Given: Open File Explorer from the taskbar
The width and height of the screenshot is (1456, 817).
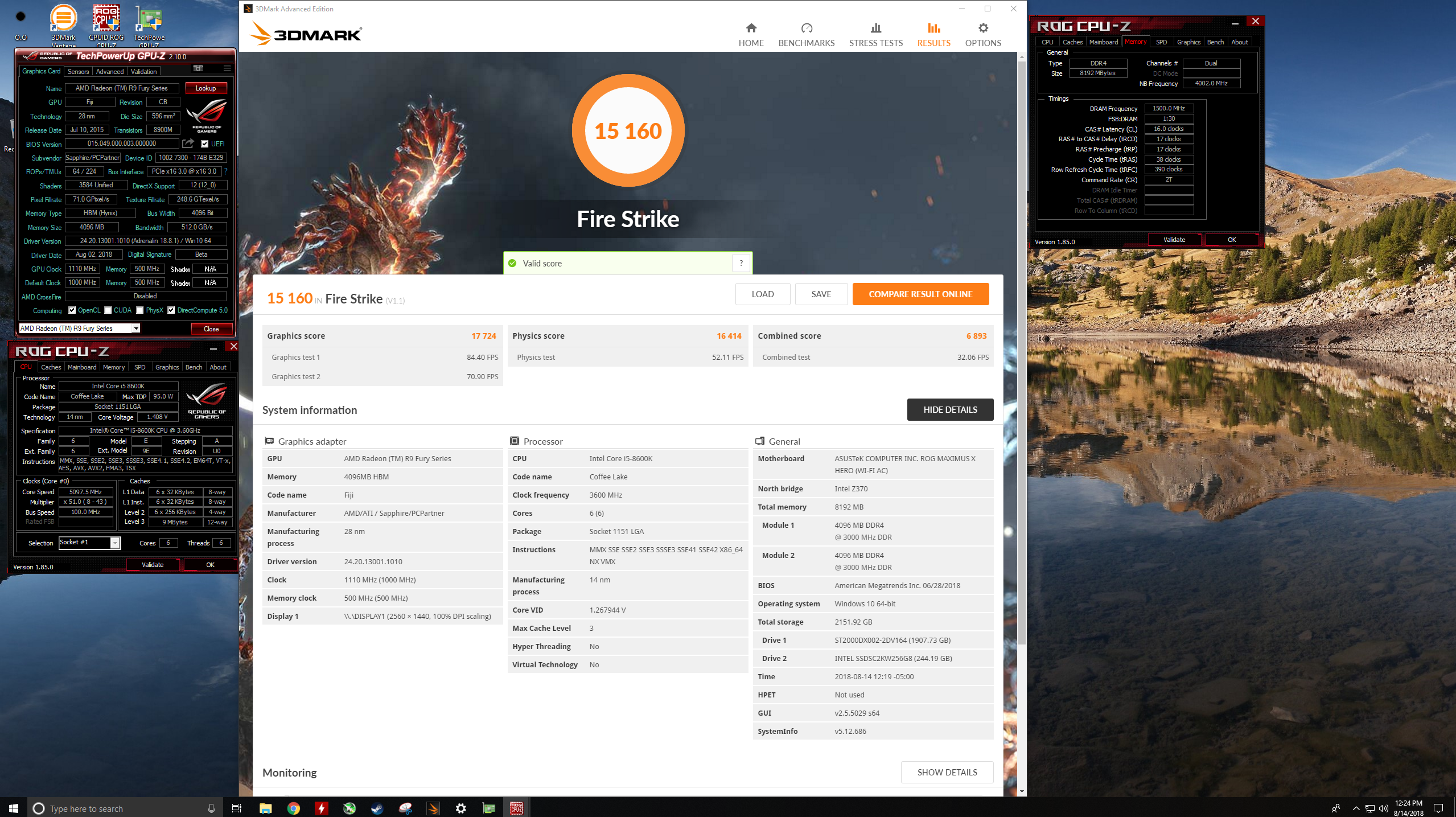Looking at the screenshot, I should [266, 808].
